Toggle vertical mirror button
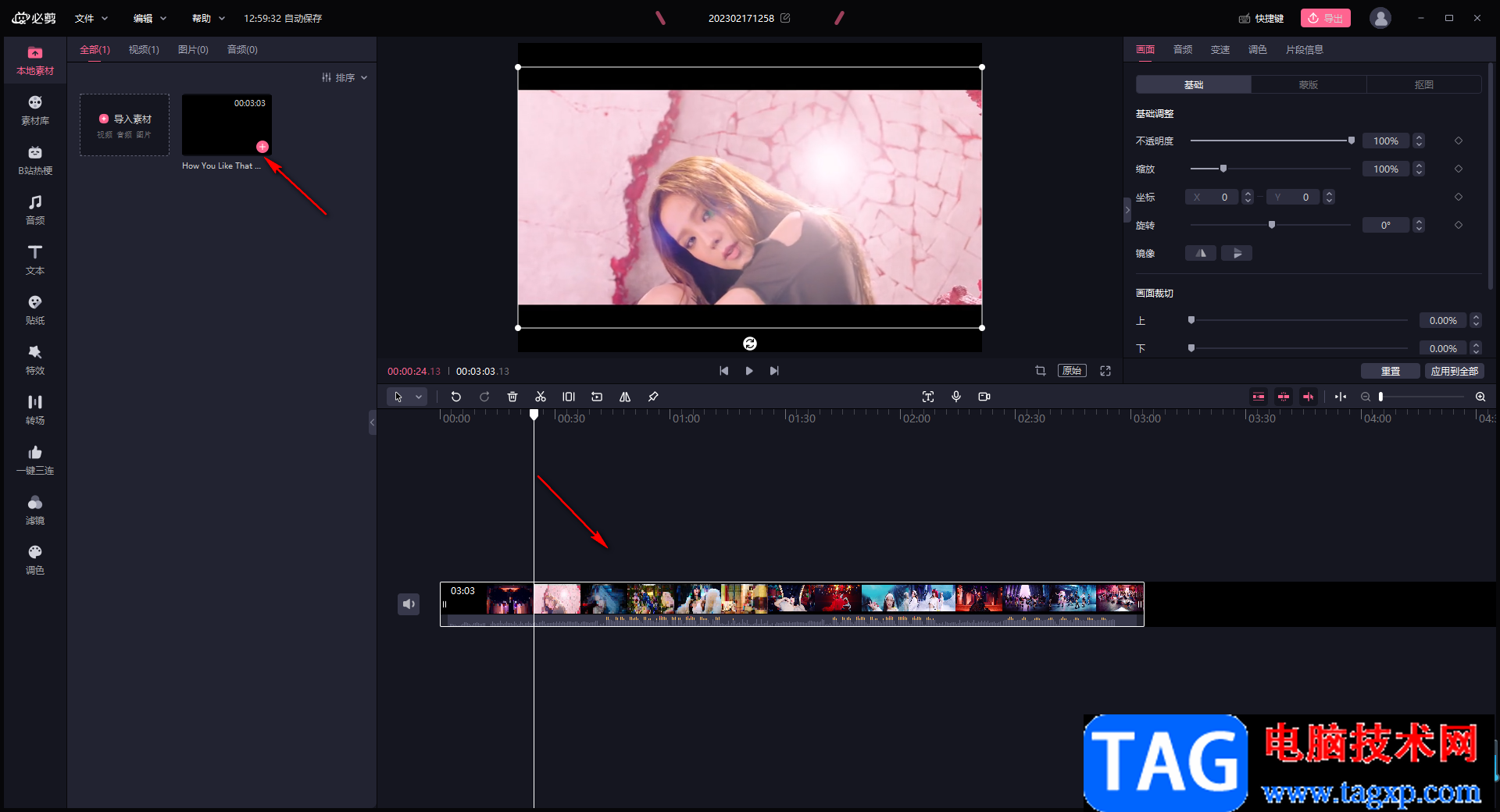The width and height of the screenshot is (1500, 812). [x=1237, y=253]
